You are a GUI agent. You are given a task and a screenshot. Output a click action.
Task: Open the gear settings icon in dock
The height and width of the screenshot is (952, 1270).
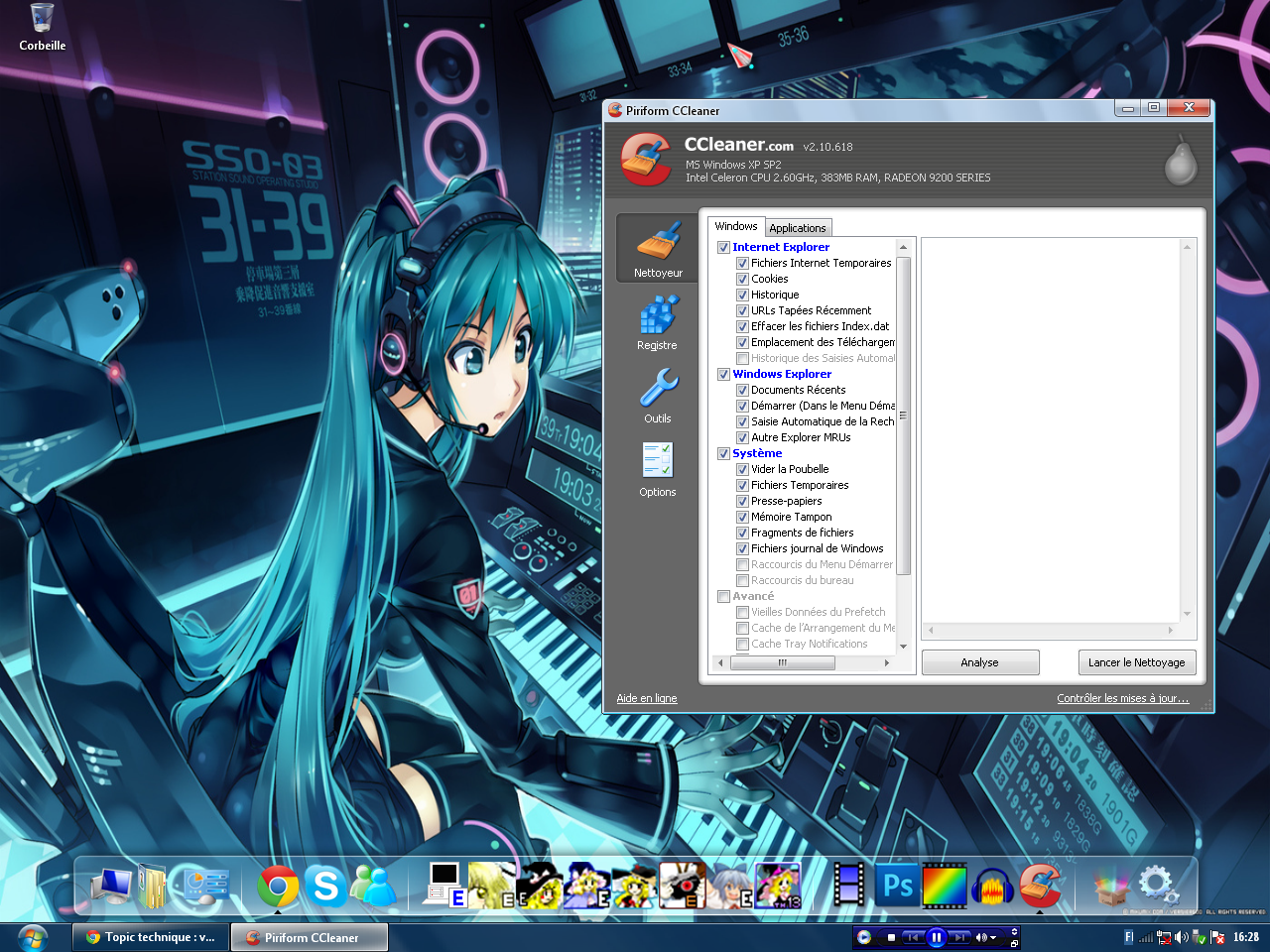[x=1157, y=886]
